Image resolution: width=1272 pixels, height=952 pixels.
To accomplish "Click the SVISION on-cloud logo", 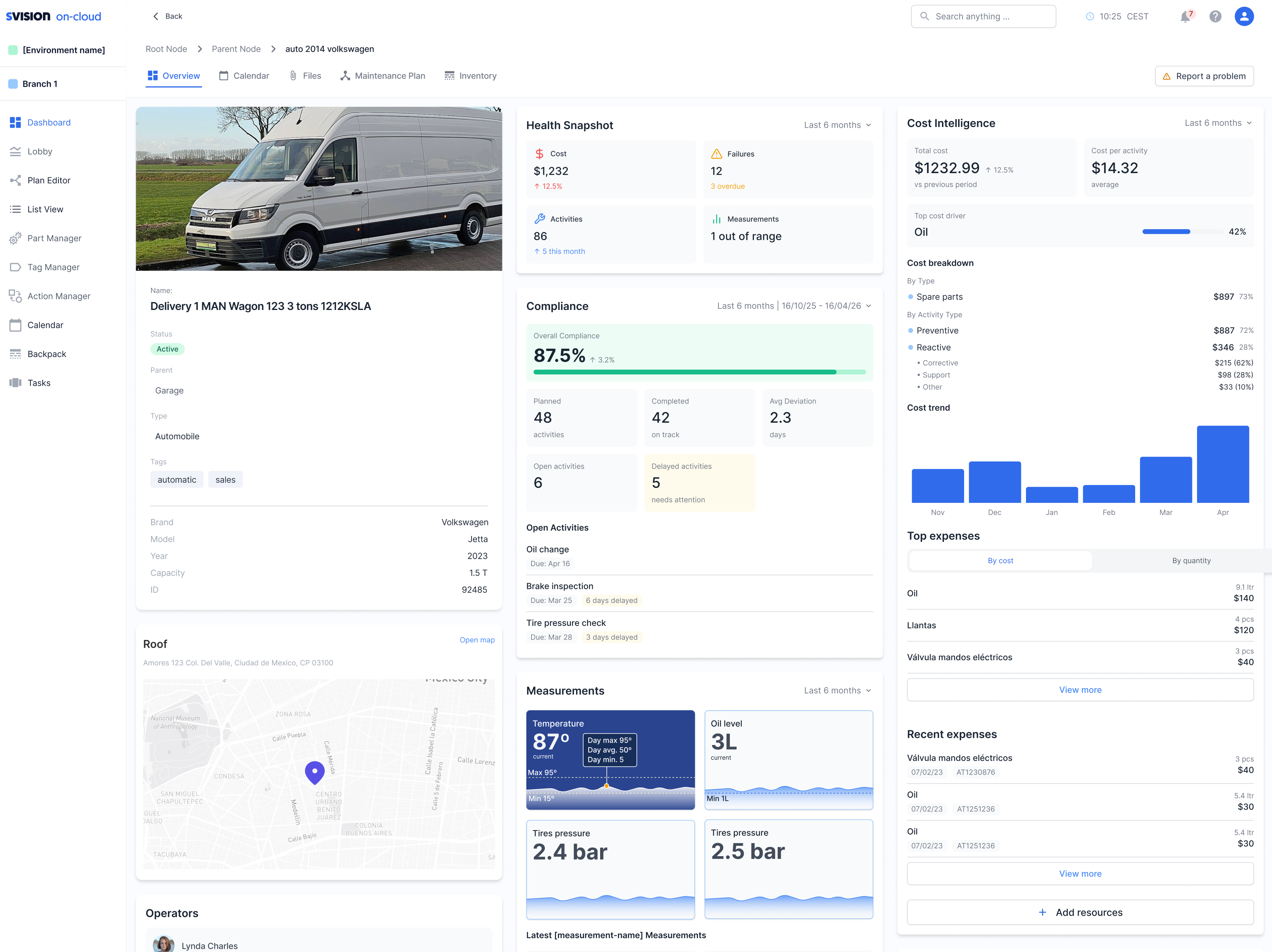I will [54, 16].
